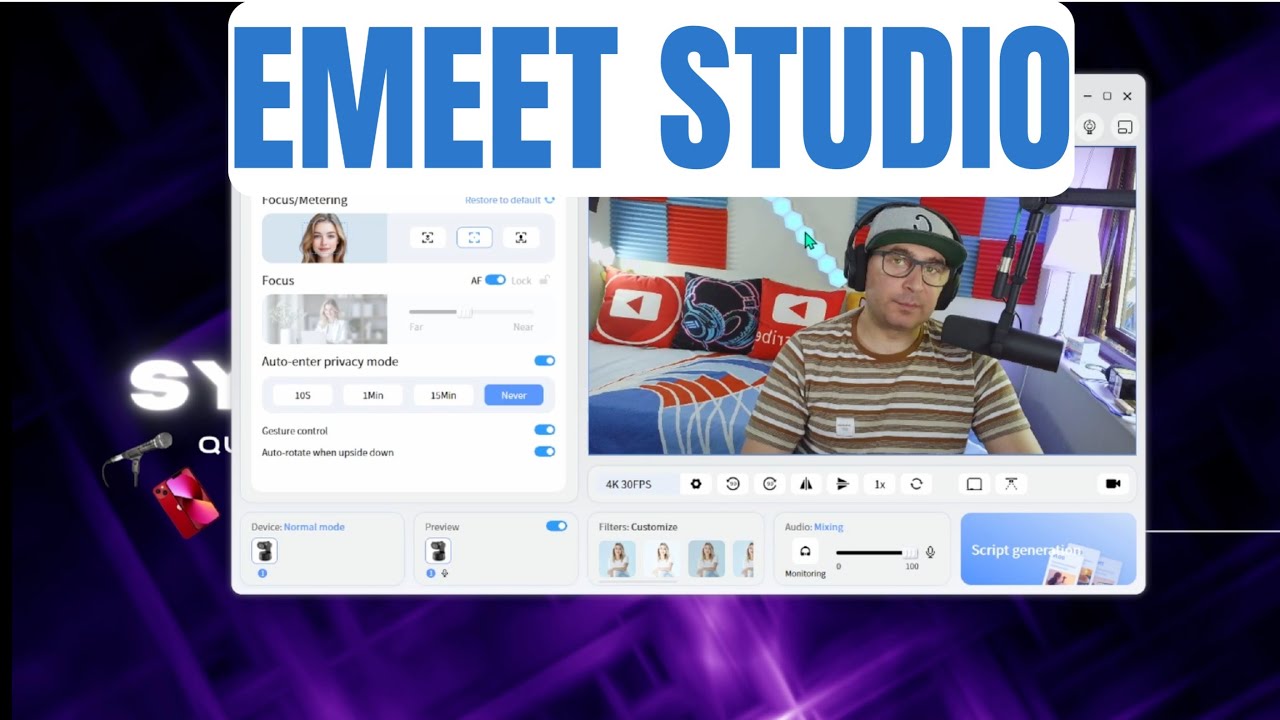Apply the partially visible fourth filter thumbnail
The width and height of the screenshot is (1280, 720).
[743, 559]
